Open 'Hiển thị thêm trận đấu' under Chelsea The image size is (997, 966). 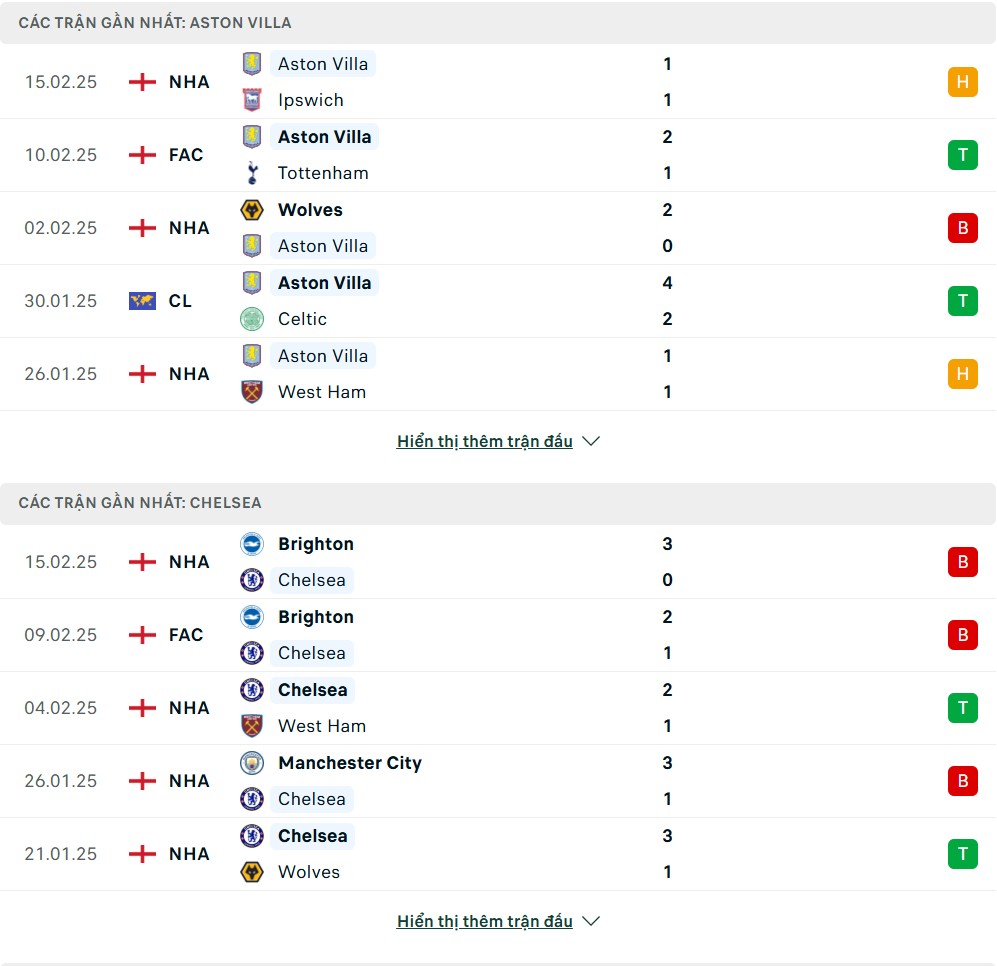pyautogui.click(x=484, y=921)
